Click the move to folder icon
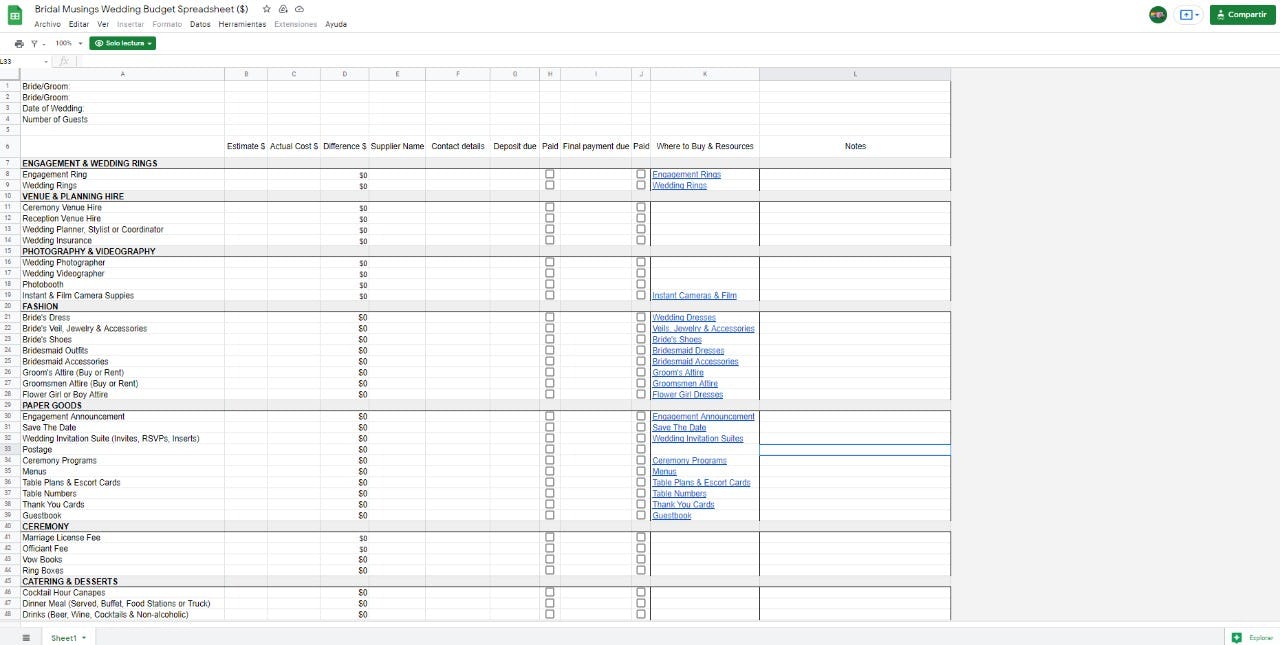 coord(283,9)
